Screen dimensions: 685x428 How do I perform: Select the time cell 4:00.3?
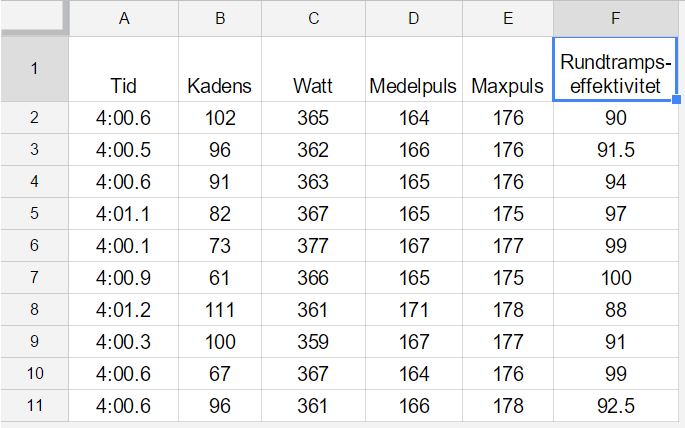click(124, 342)
